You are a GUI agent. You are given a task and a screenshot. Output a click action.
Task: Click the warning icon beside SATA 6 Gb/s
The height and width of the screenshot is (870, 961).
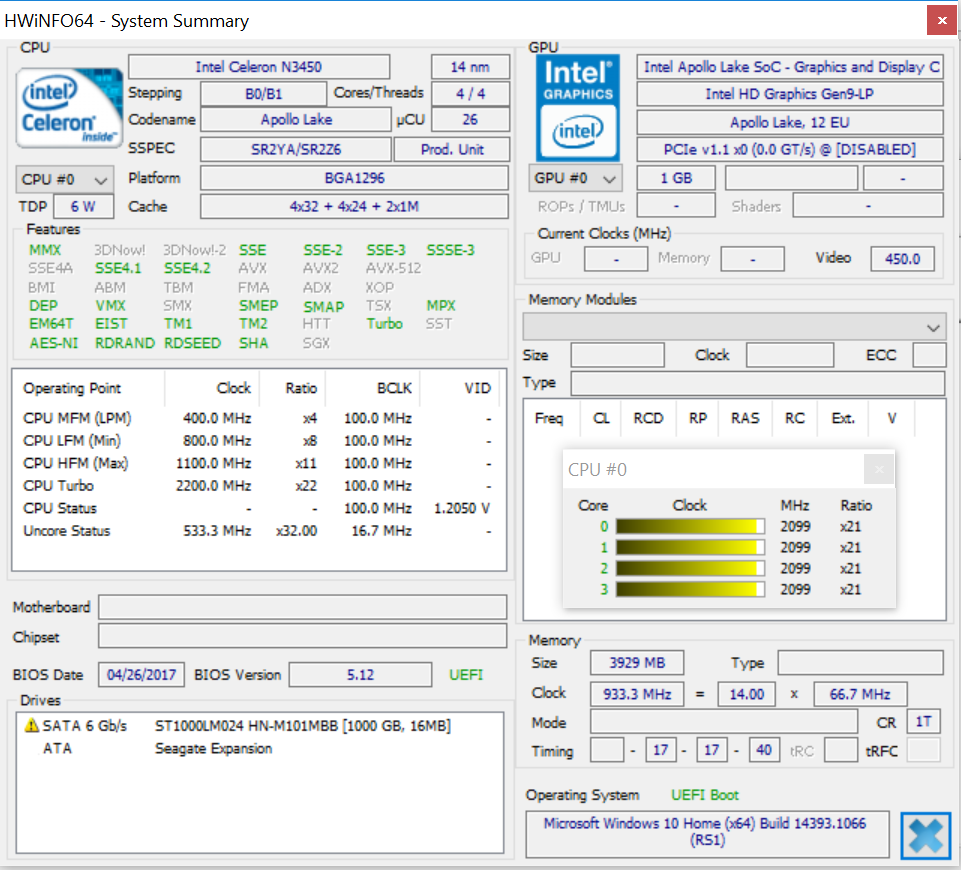(31, 726)
